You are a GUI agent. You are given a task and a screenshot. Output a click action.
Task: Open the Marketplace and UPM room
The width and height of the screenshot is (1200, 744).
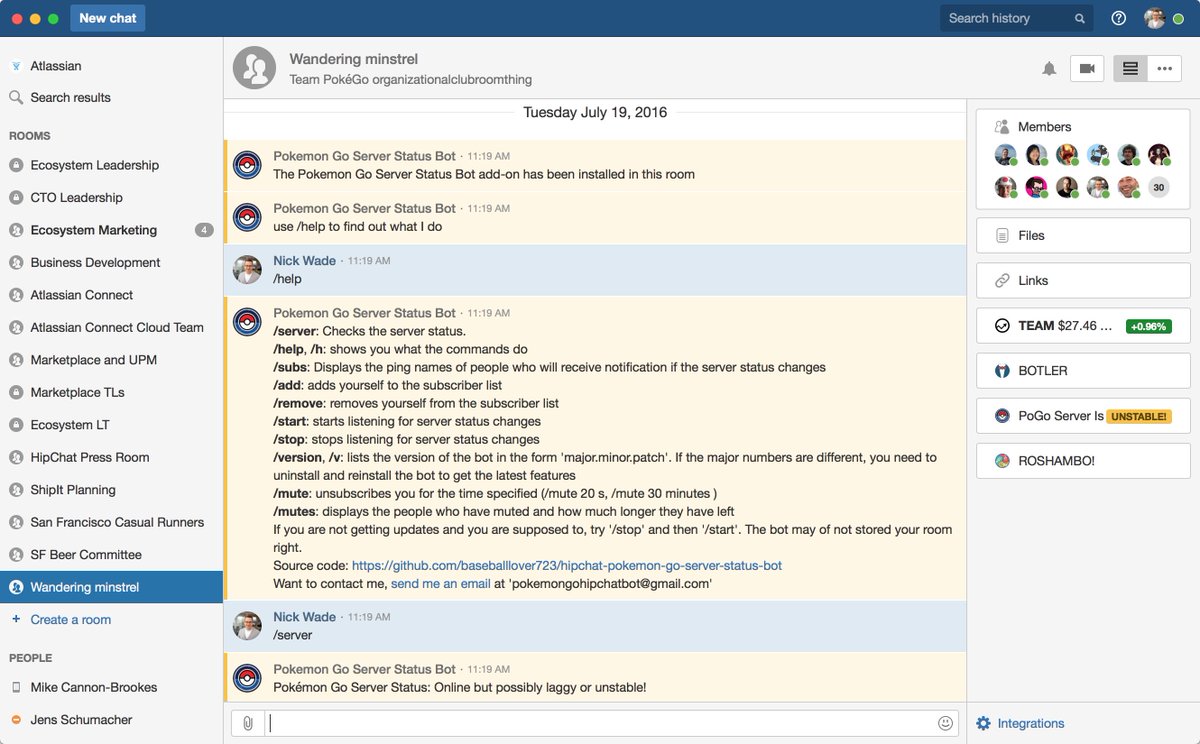(111, 360)
